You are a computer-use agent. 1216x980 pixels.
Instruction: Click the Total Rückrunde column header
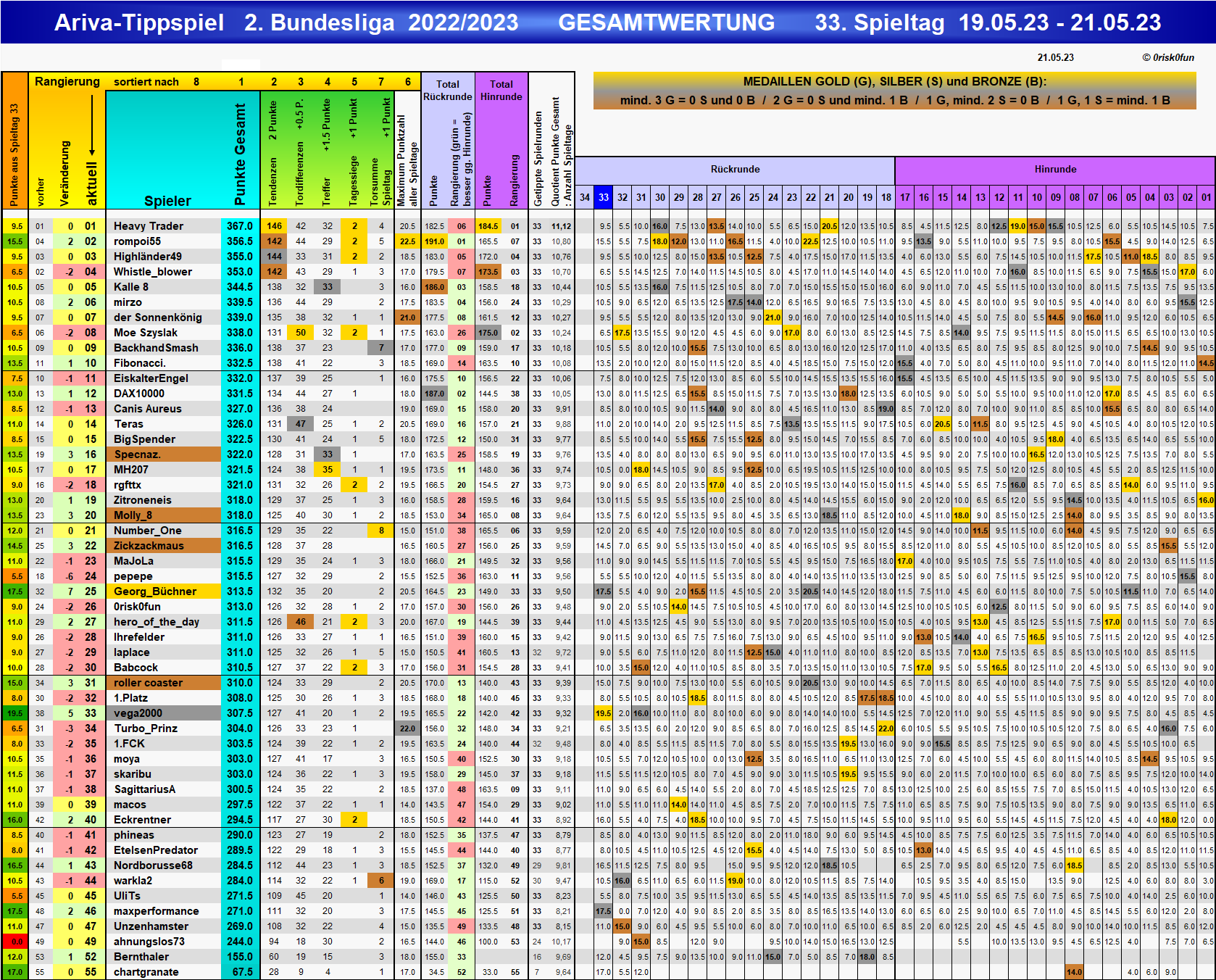448,90
